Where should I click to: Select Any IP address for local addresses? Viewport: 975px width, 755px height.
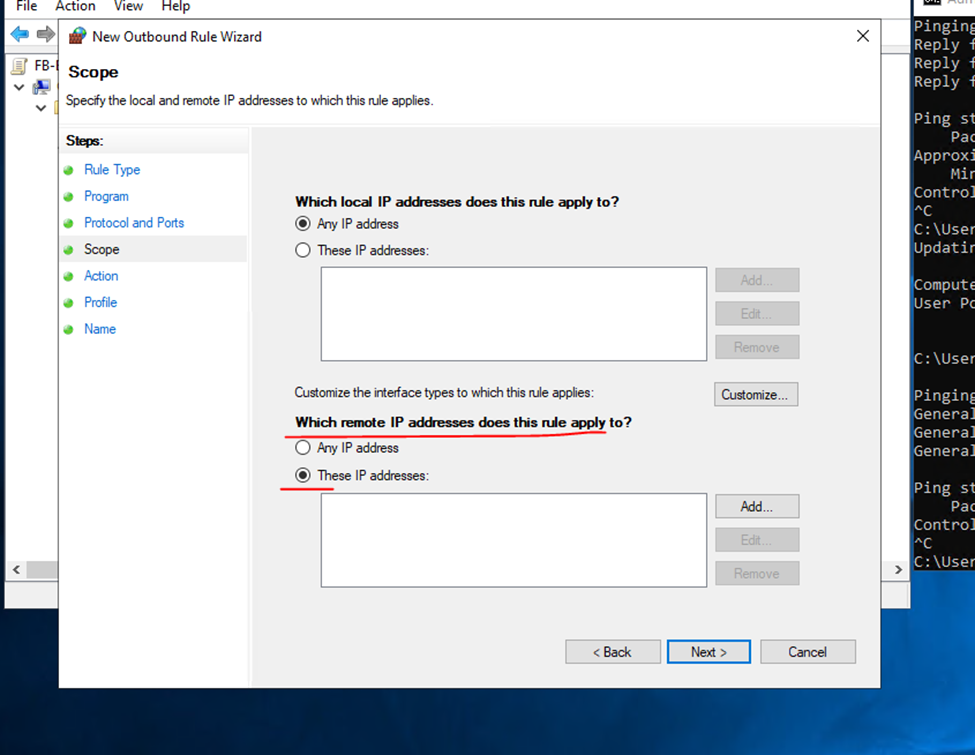[x=303, y=224]
